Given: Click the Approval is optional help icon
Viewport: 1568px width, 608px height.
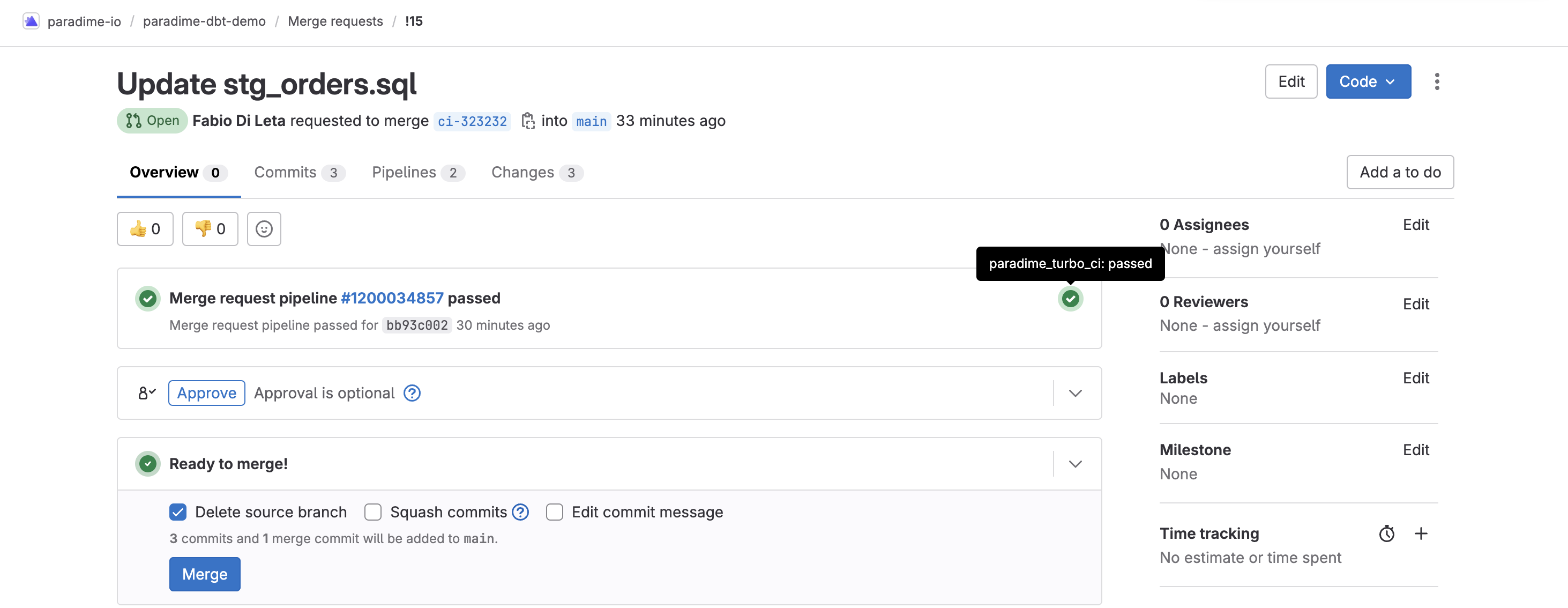Looking at the screenshot, I should [x=412, y=393].
